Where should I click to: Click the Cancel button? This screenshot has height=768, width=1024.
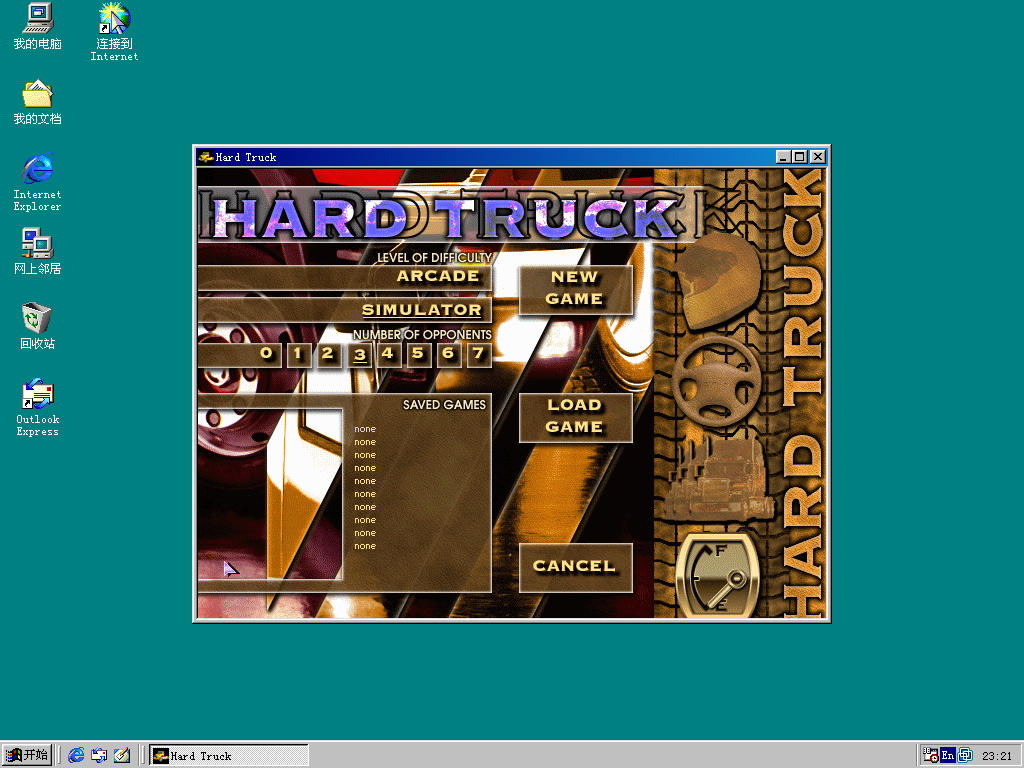(x=575, y=567)
